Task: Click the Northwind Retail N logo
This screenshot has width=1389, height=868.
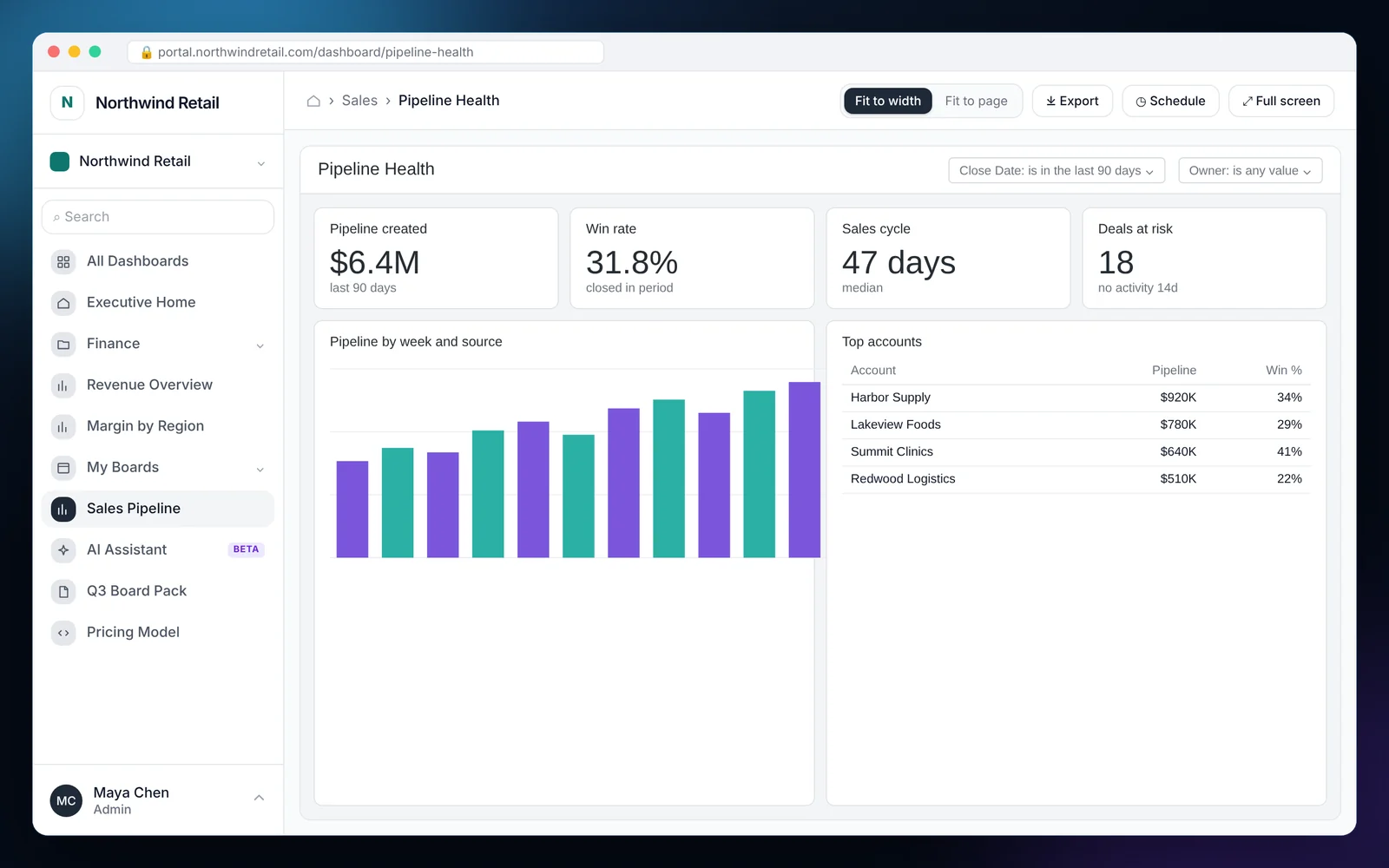Action: coord(67,102)
